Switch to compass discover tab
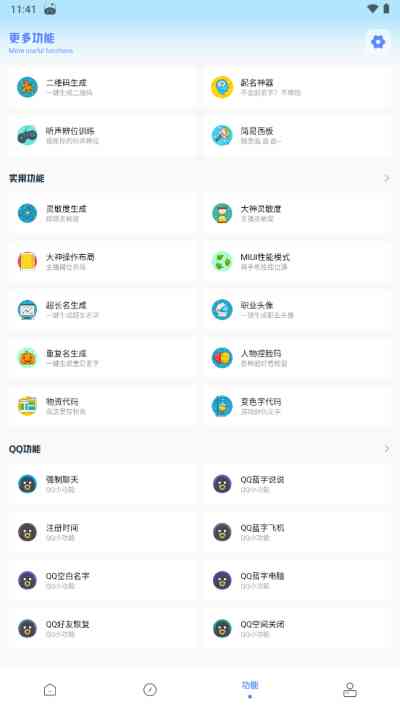The height and width of the screenshot is (712, 400). tap(150, 690)
